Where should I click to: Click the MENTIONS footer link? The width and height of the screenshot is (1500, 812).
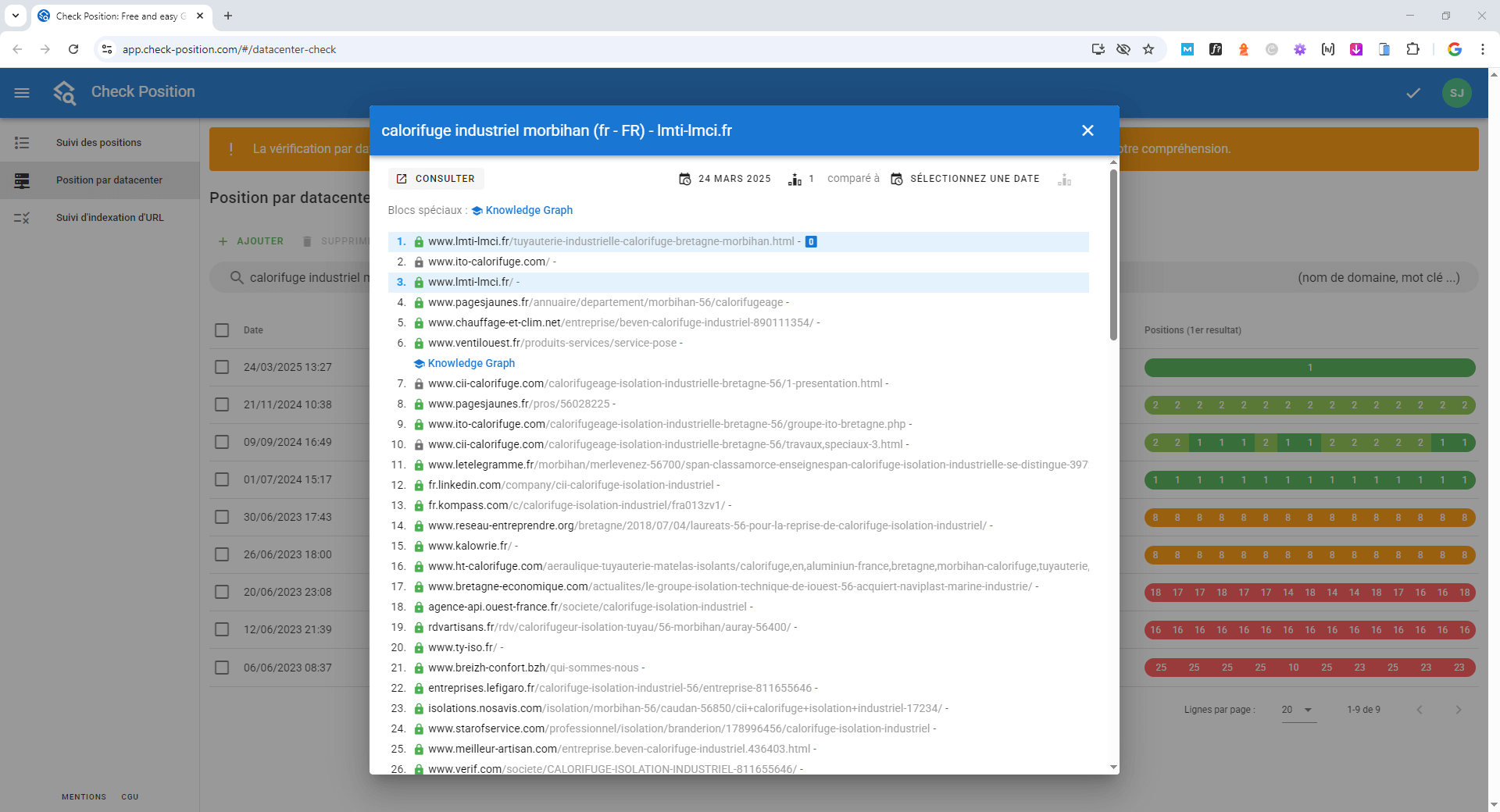[84, 797]
